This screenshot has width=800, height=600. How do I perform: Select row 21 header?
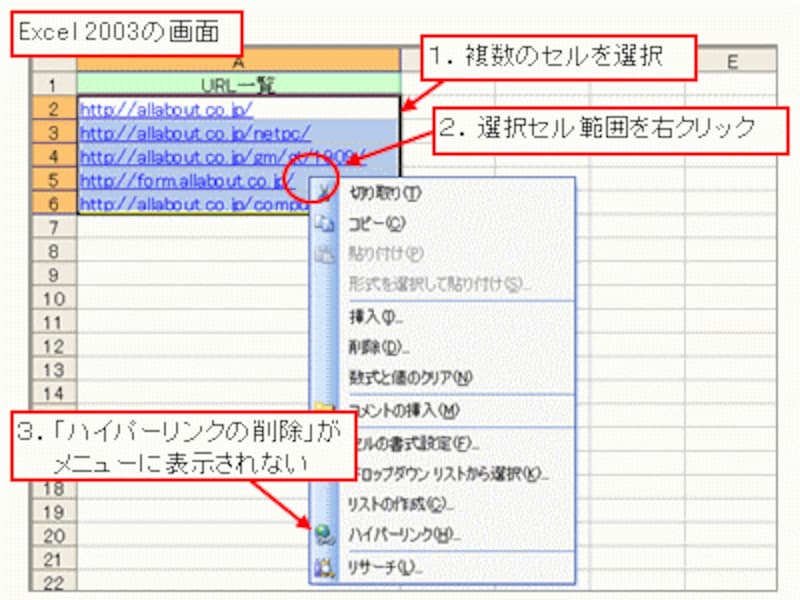[54, 560]
